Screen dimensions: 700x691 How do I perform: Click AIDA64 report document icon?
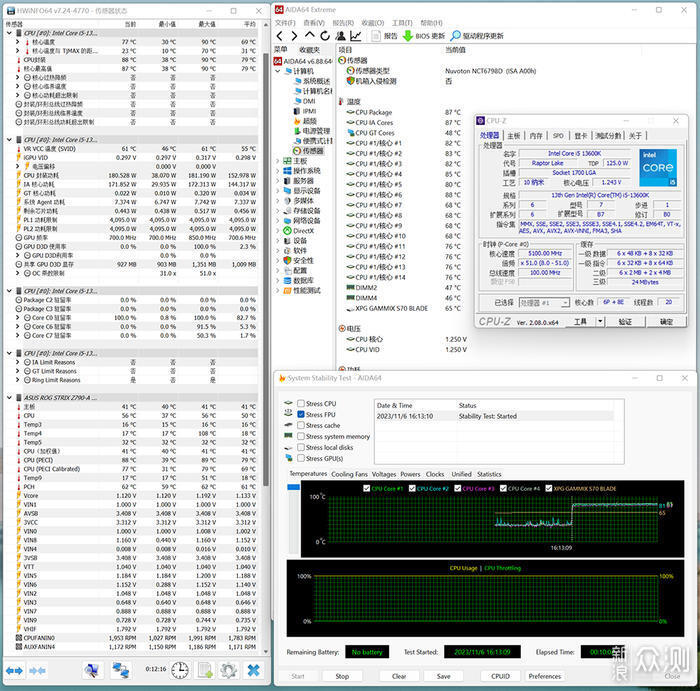pyautogui.click(x=376, y=36)
